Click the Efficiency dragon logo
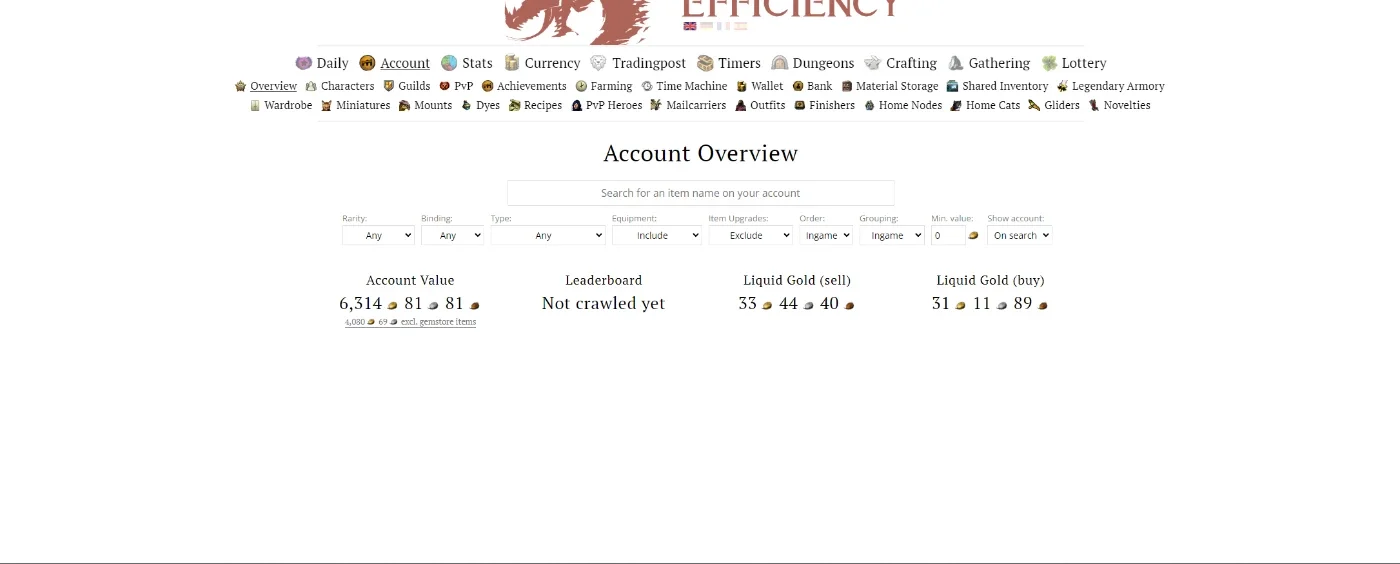Screen dimensions: 1400x564 [577, 20]
